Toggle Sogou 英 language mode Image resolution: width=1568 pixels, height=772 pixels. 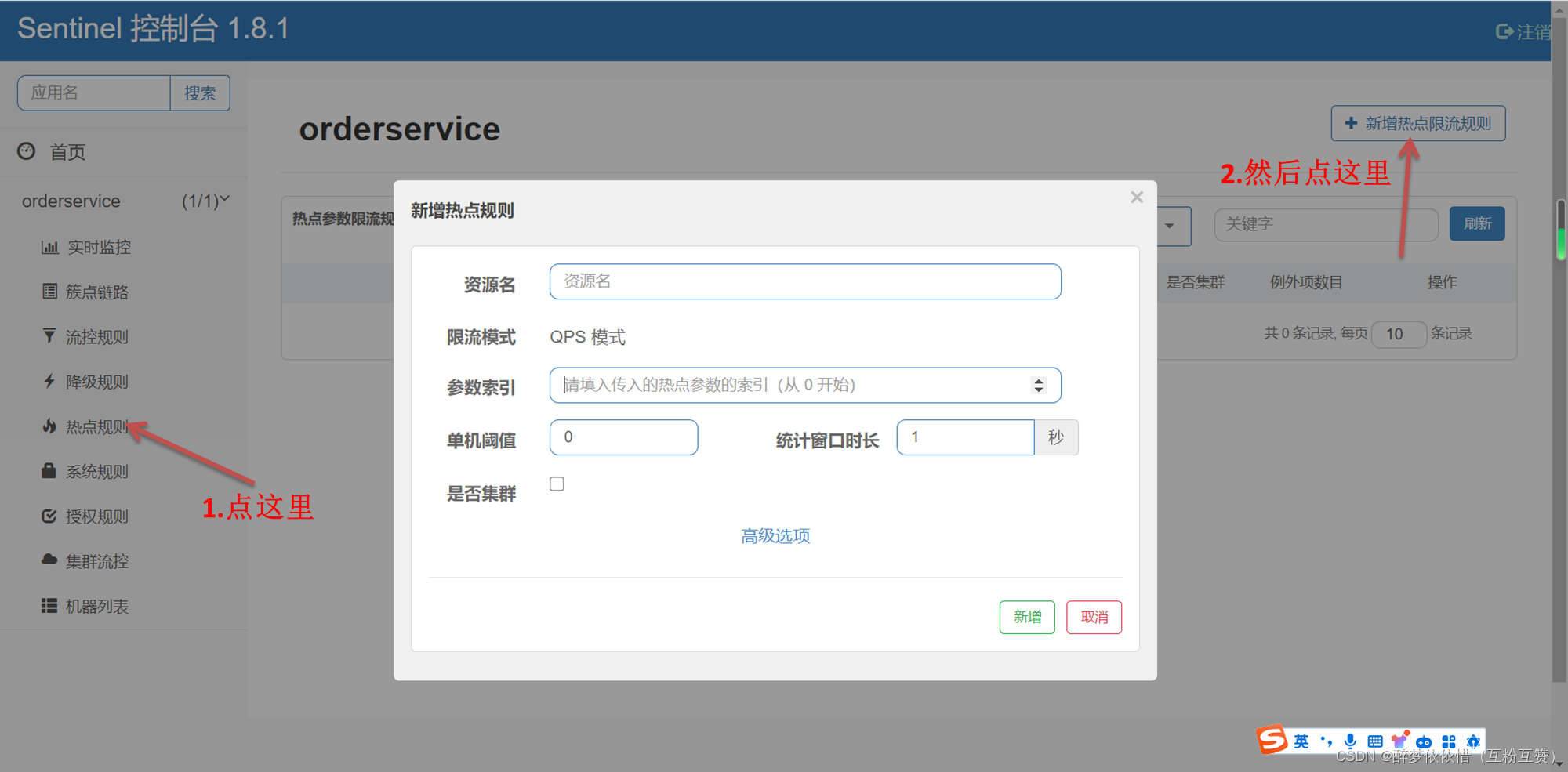point(1301,741)
